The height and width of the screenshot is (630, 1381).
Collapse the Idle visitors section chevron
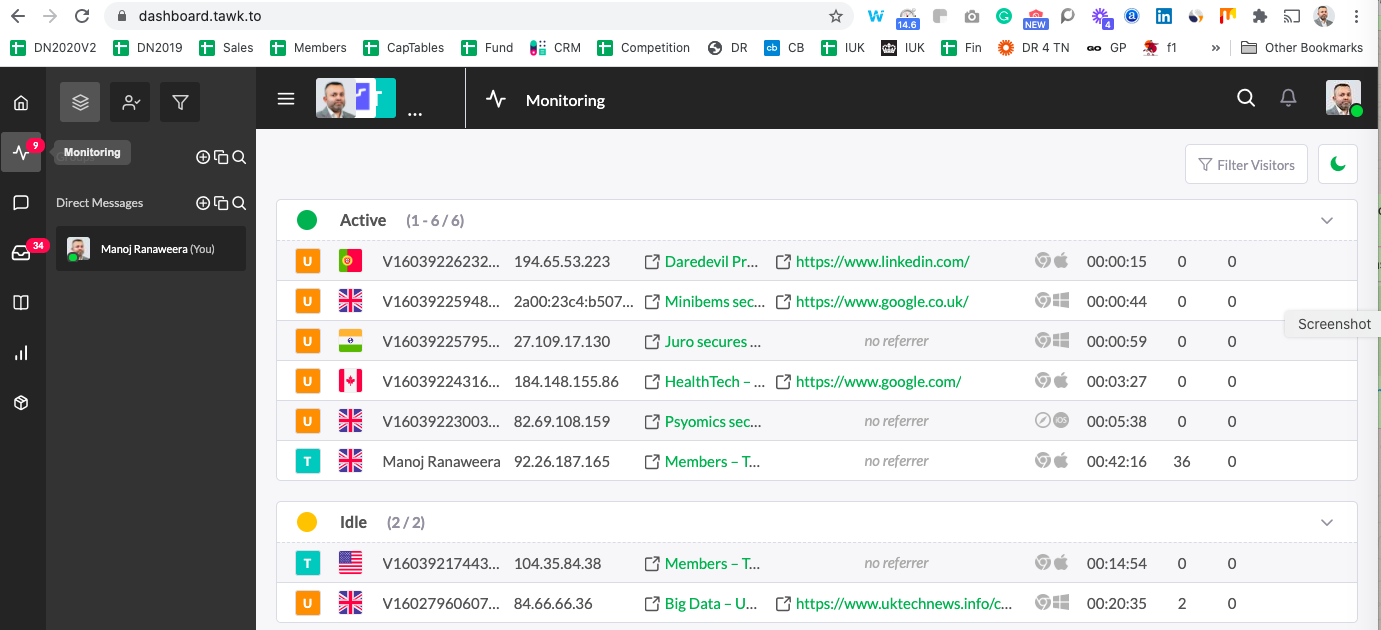pyautogui.click(x=1327, y=523)
